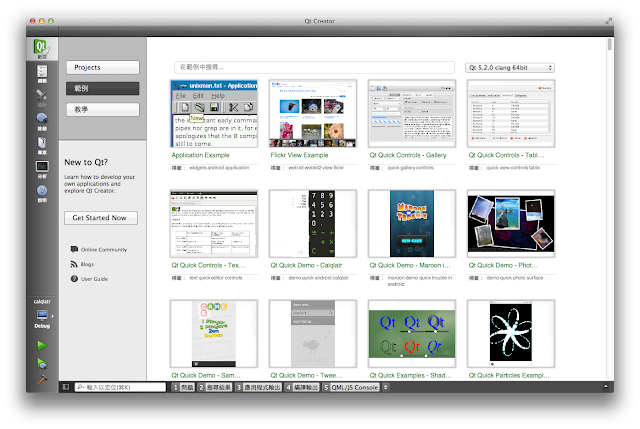Open the Flickr View Example thumbnail

pos(313,113)
